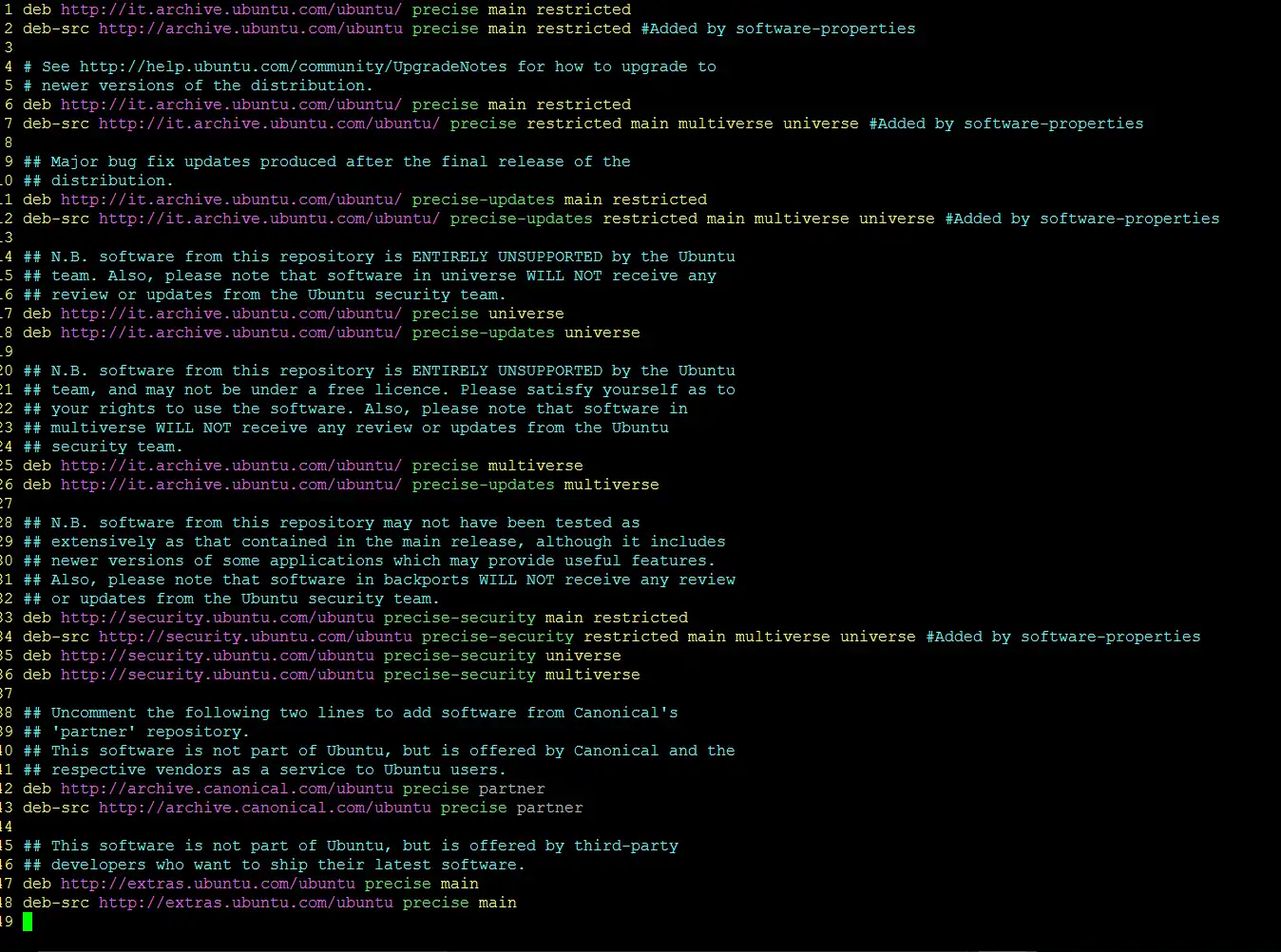Select the deb-src "precise restricted main multiverse universe" entry

point(583,124)
